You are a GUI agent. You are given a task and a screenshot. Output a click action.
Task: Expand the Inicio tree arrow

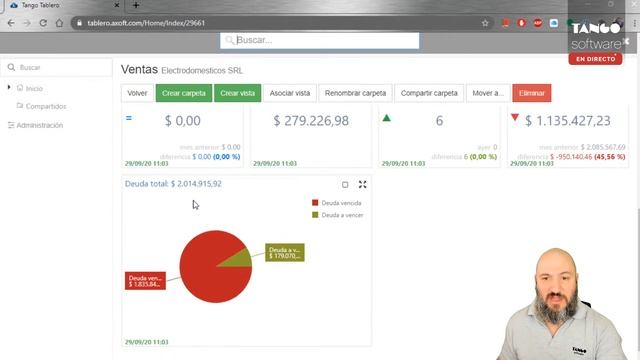pos(9,87)
